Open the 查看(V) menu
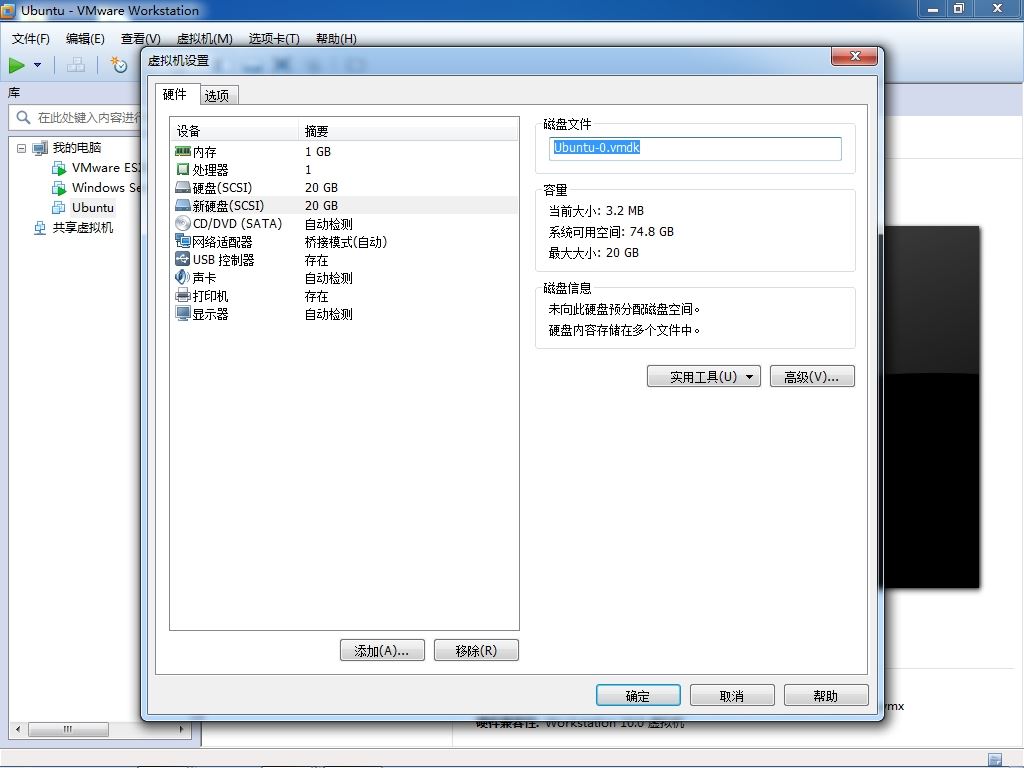Image resolution: width=1024 pixels, height=768 pixels. coord(140,39)
